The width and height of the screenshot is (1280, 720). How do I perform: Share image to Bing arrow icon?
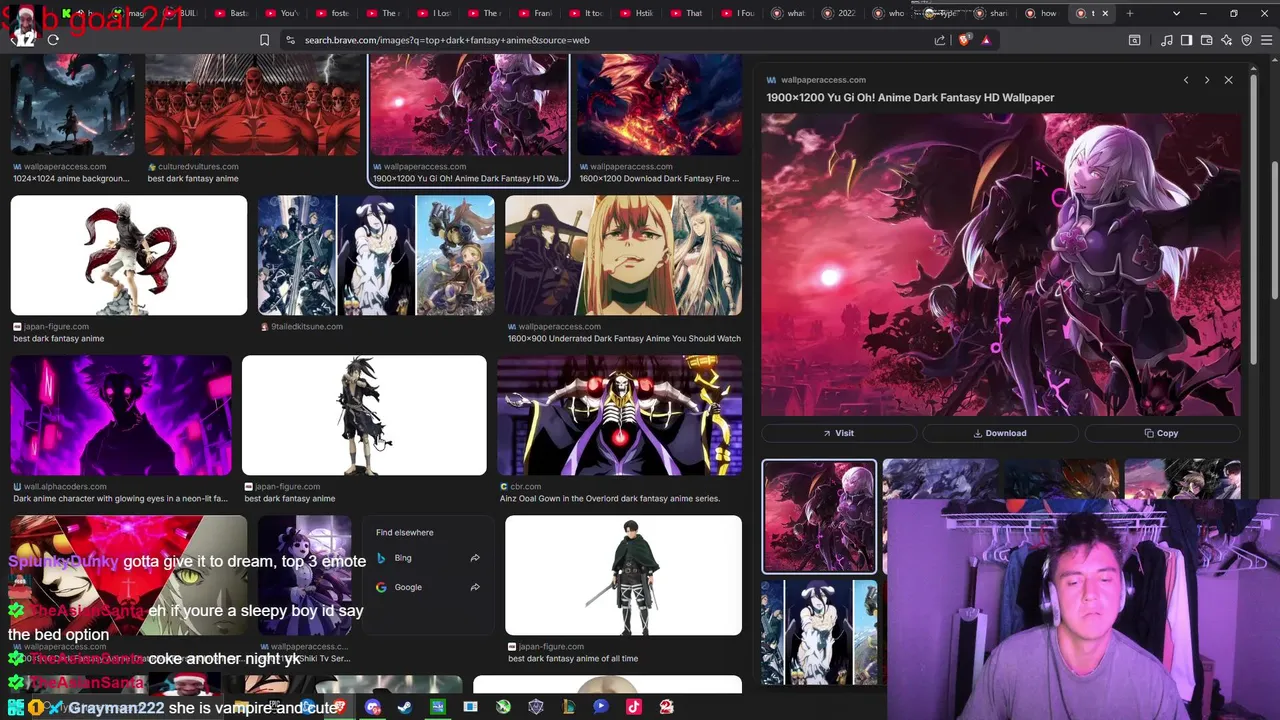tap(475, 558)
